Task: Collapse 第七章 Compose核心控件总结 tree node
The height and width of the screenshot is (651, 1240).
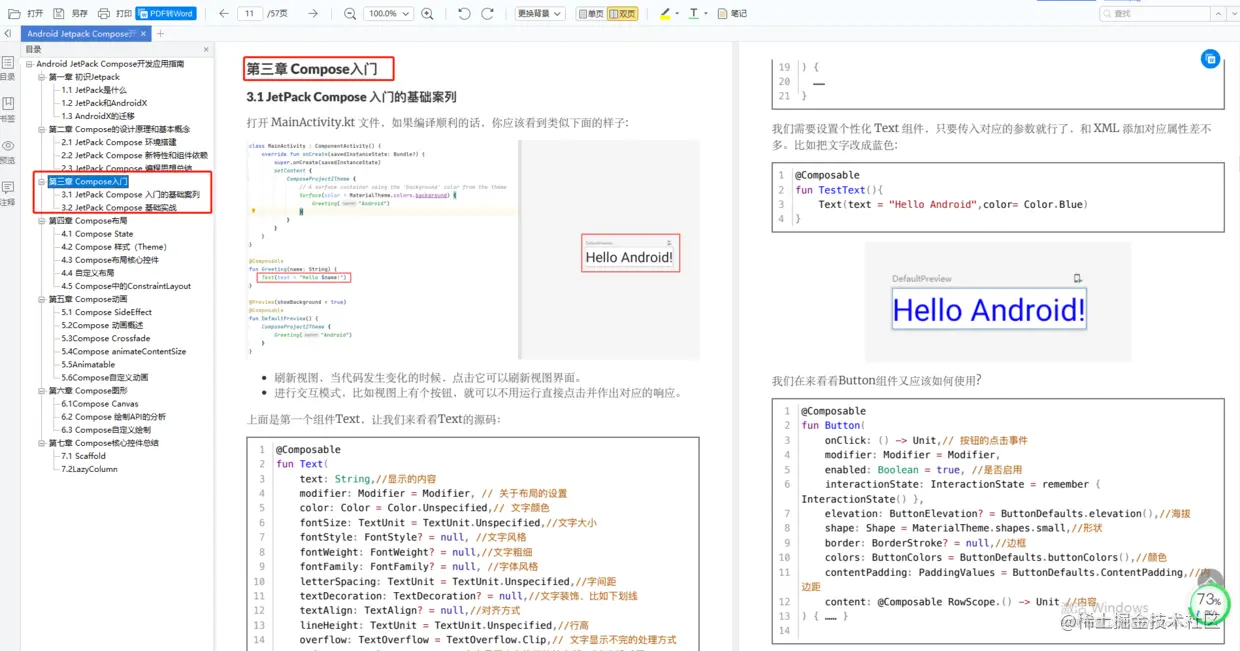Action: 42,442
